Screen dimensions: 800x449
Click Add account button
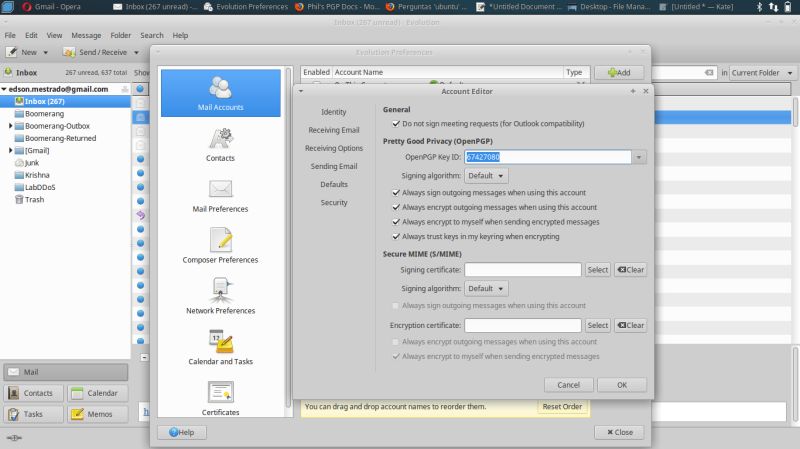(619, 72)
